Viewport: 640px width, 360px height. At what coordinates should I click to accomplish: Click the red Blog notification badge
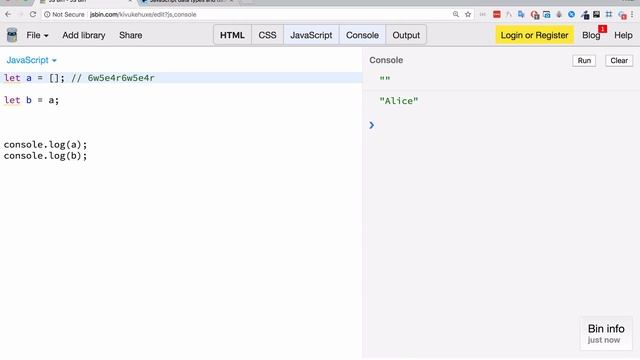[602, 29]
